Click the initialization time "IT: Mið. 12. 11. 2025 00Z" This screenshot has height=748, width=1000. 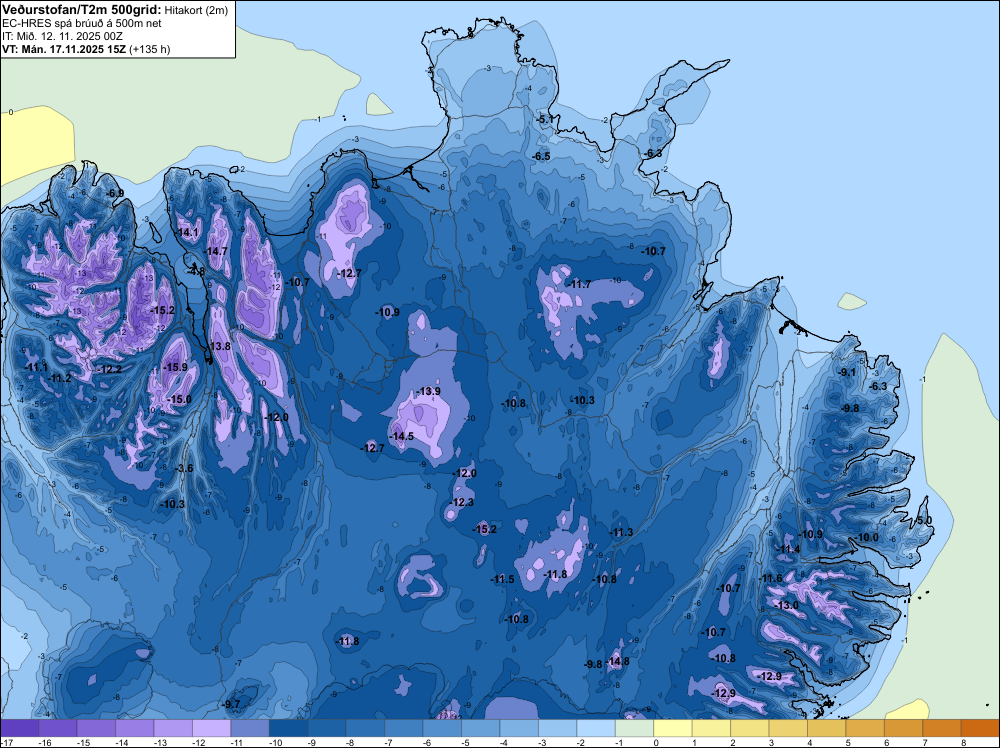pyautogui.click(x=62, y=36)
